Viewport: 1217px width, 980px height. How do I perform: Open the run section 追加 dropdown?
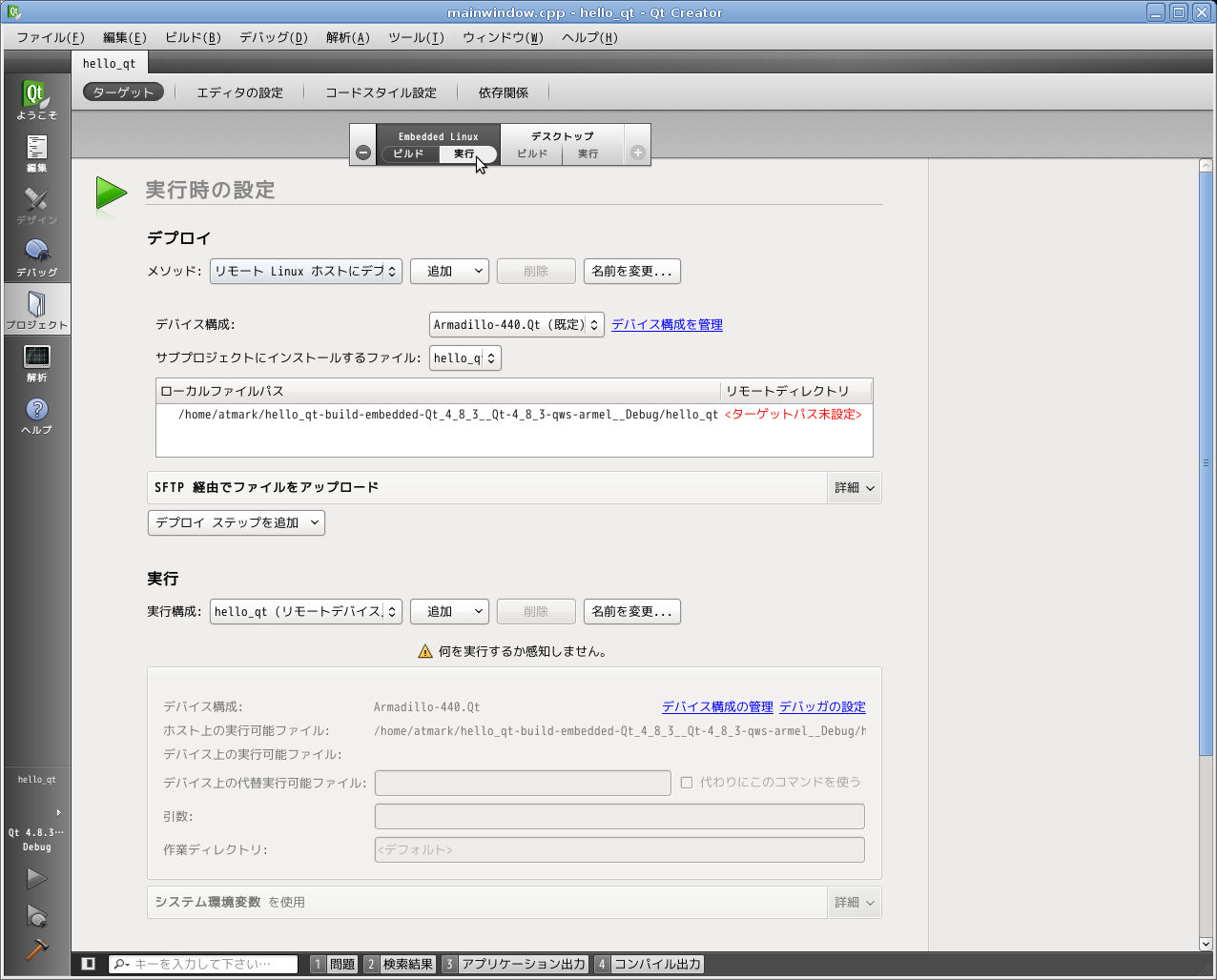[x=450, y=611]
